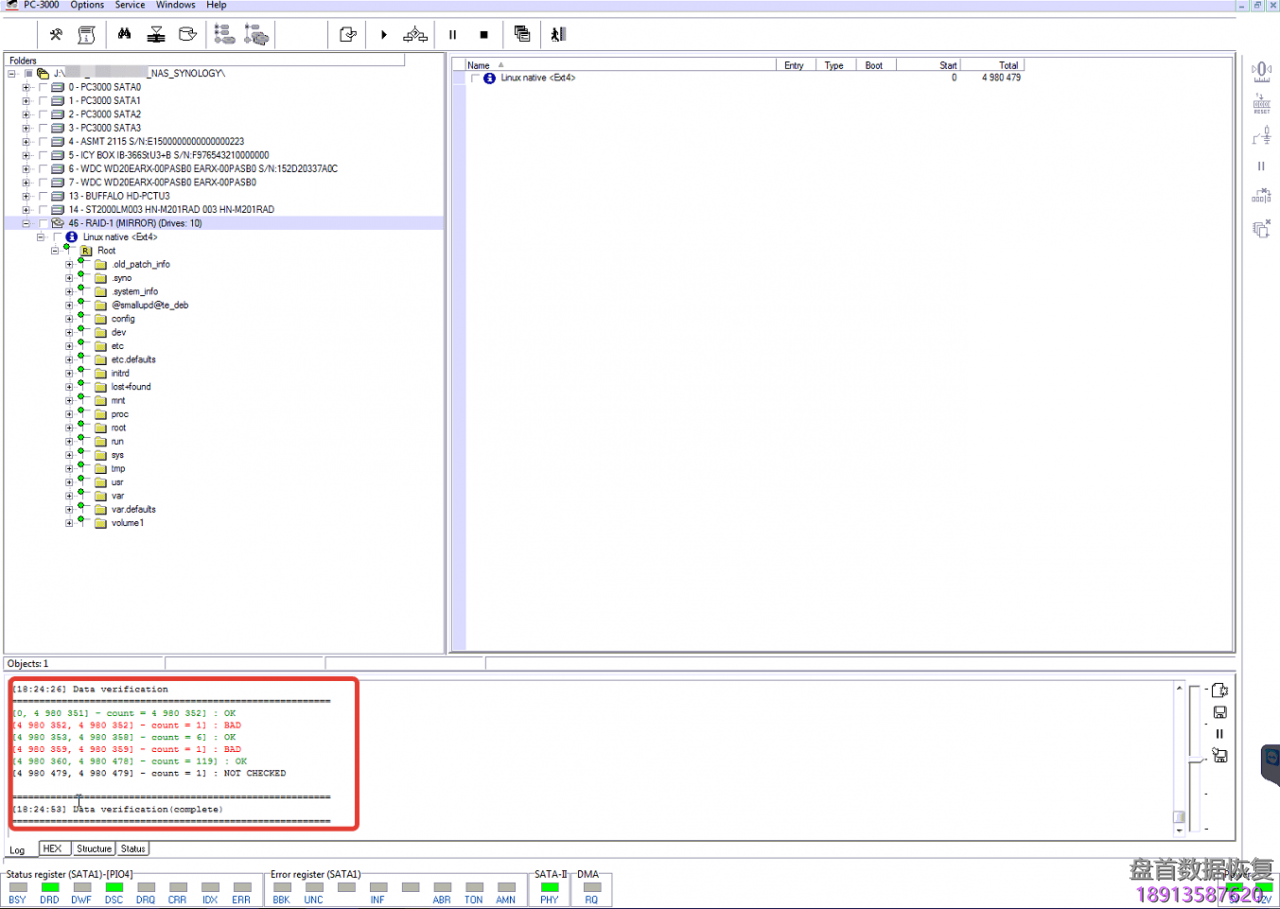Collapse the 46 - RAID-1 (MIRROR) node
1280x909 pixels.
[x=26, y=223]
